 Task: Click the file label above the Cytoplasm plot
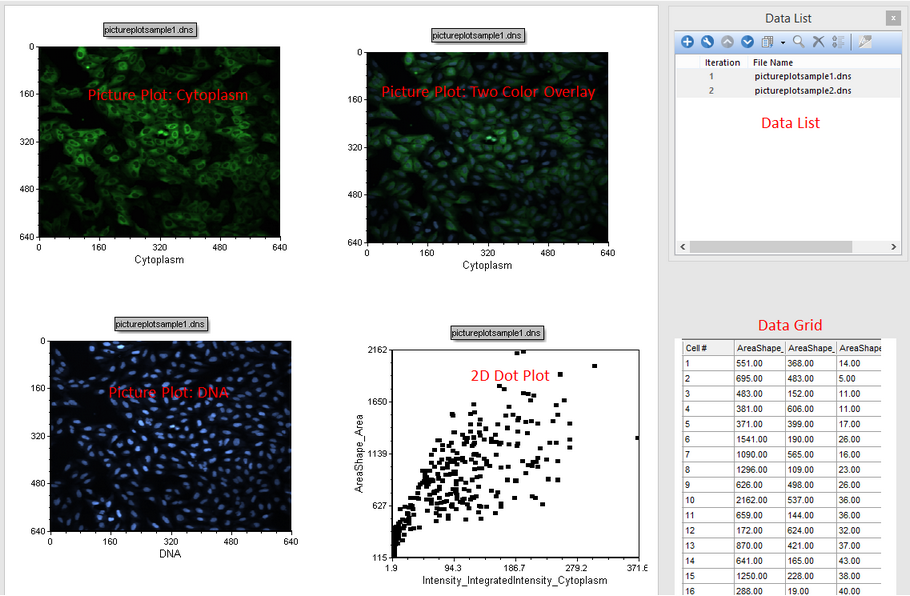150,30
